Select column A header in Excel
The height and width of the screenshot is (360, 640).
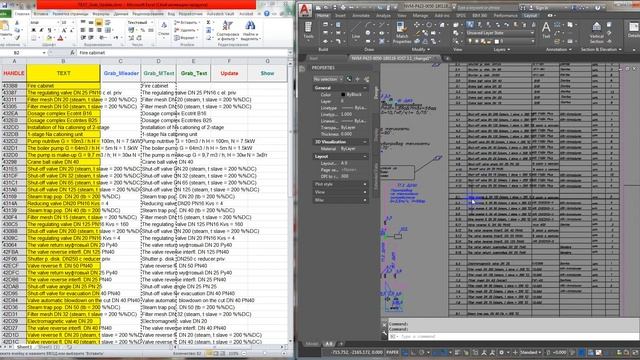(14, 61)
